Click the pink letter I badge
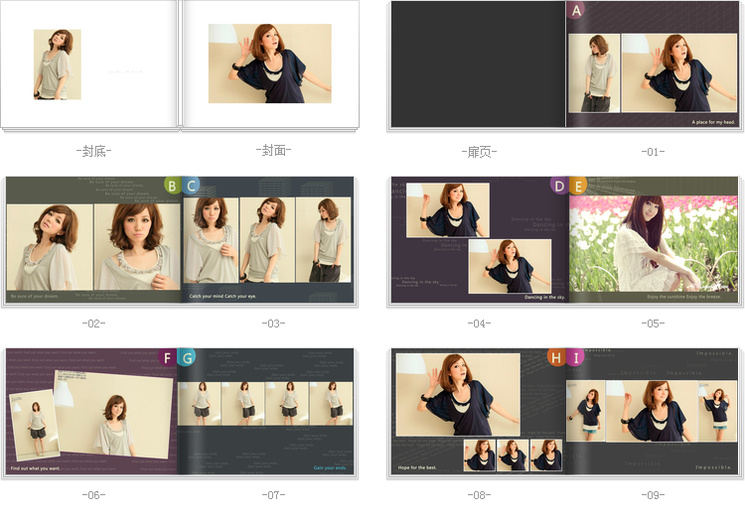The width and height of the screenshot is (745, 519). pyautogui.click(x=575, y=357)
